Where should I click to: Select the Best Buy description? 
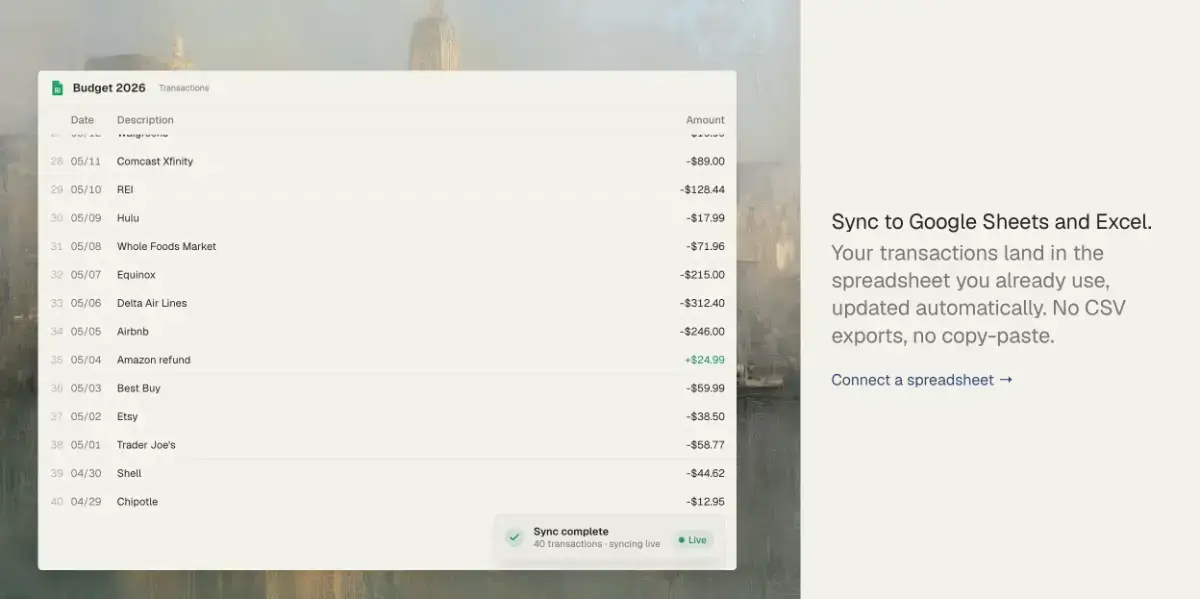point(139,388)
